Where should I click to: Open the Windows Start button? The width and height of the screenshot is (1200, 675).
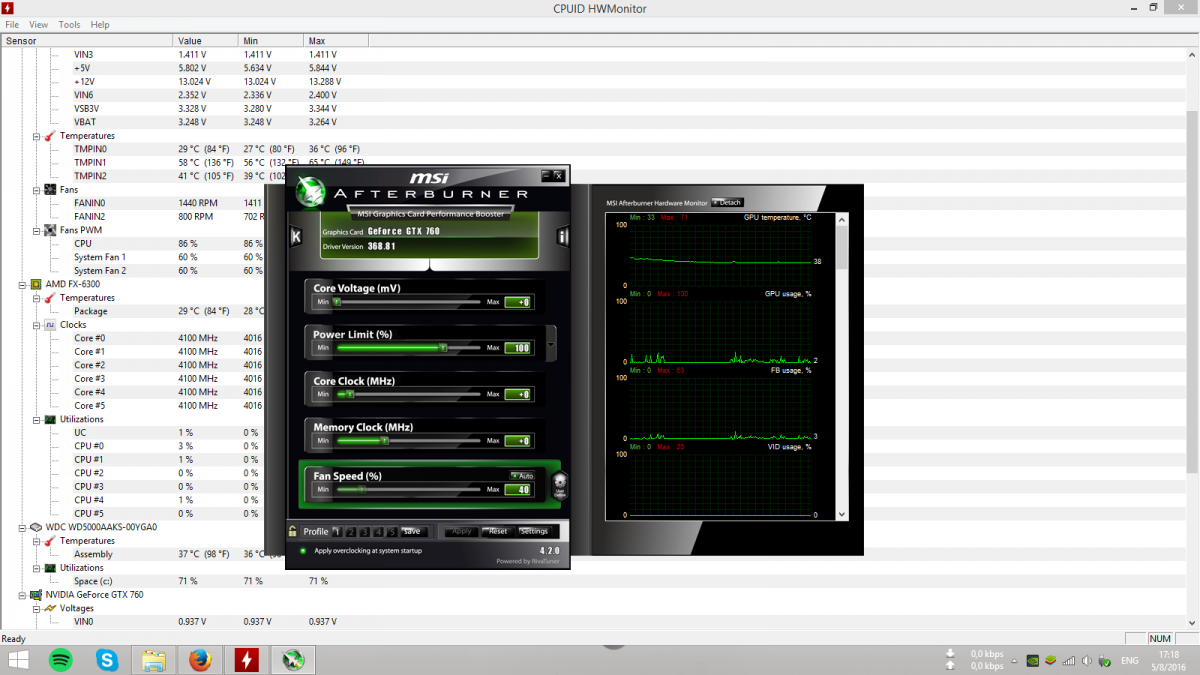pyautogui.click(x=19, y=660)
